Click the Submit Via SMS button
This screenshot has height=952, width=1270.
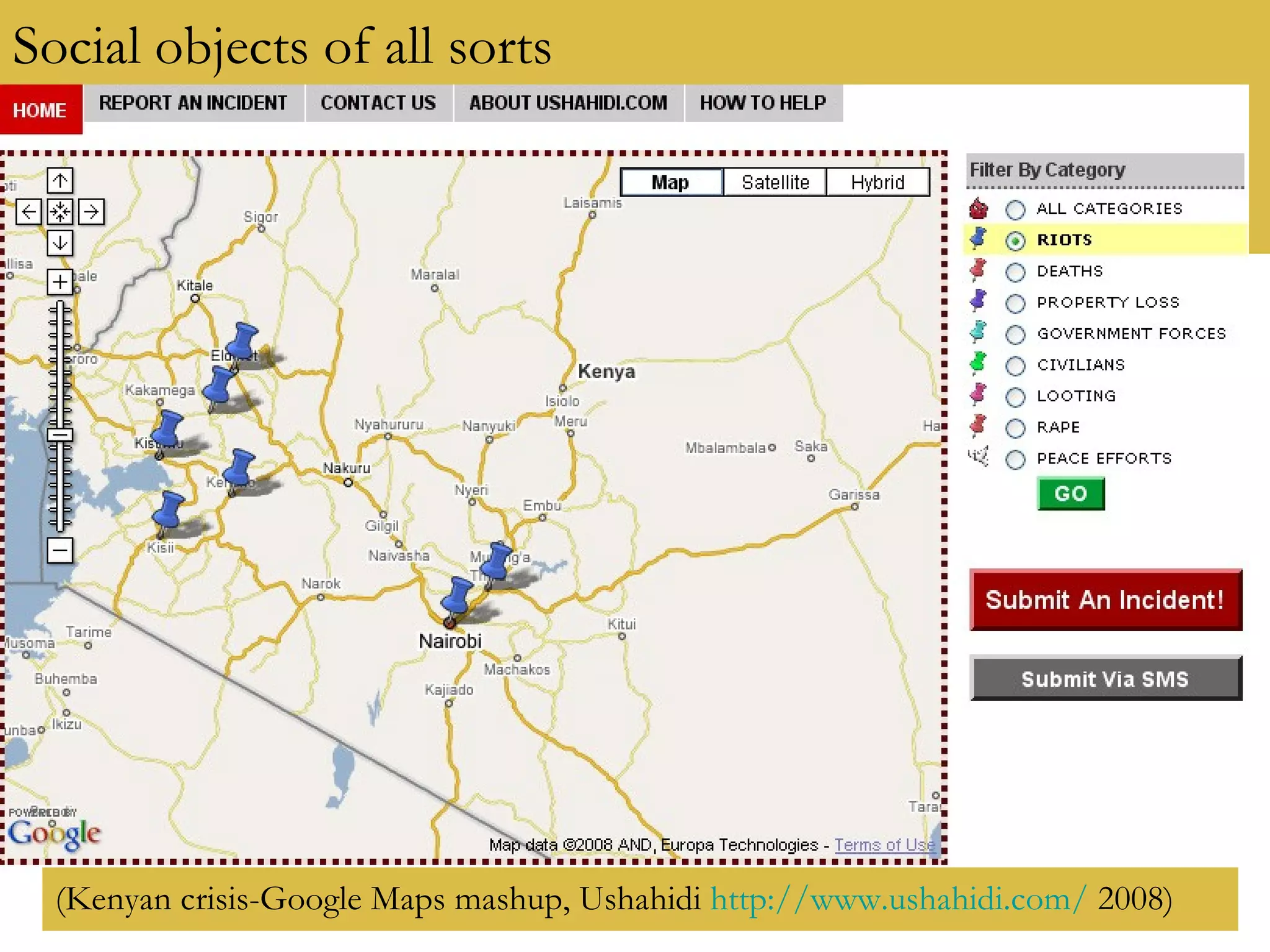1106,679
